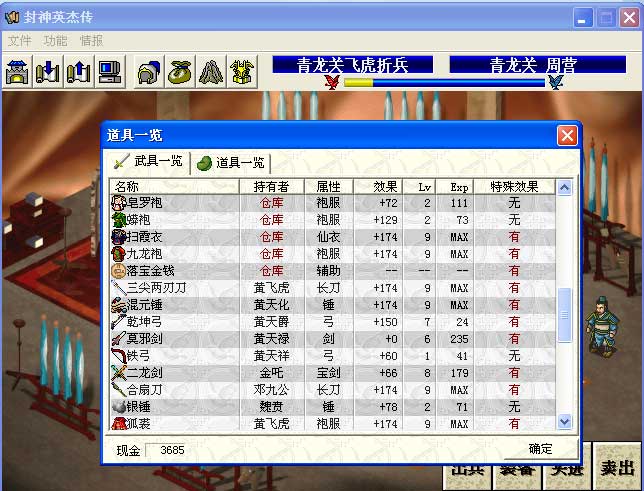Click the 混元锤 hammer icon
Viewport: 644px width, 491px height.
point(118,305)
